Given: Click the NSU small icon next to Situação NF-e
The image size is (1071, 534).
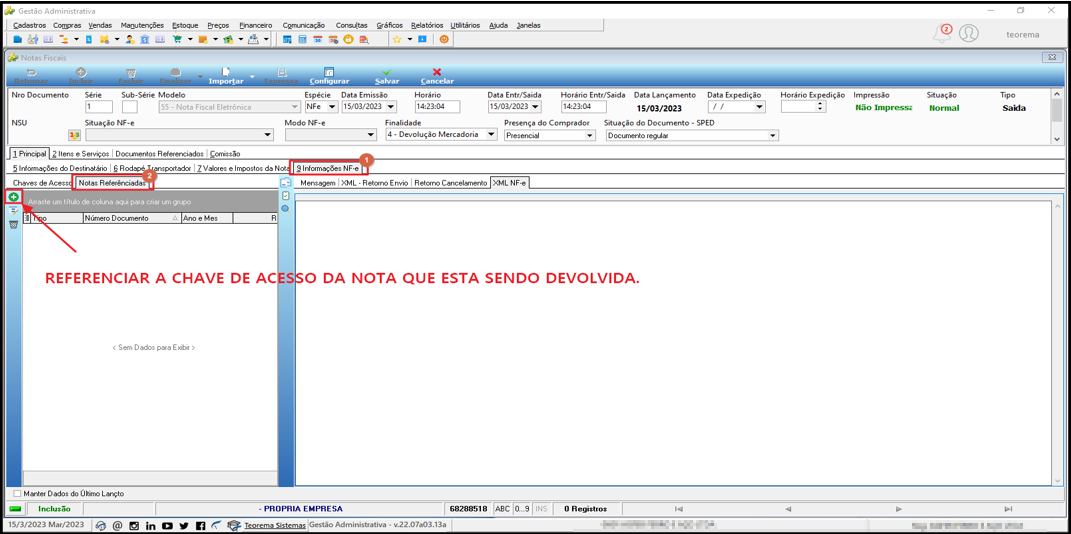Looking at the screenshot, I should point(74,135).
